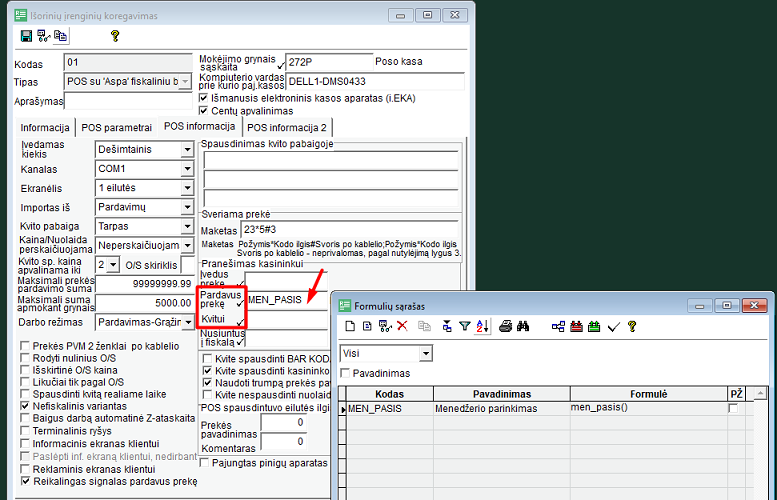Image resolution: width=777 pixels, height=500 pixels.
Task: Open the Neperskaičiuojama dropdown
Action: tap(187, 245)
